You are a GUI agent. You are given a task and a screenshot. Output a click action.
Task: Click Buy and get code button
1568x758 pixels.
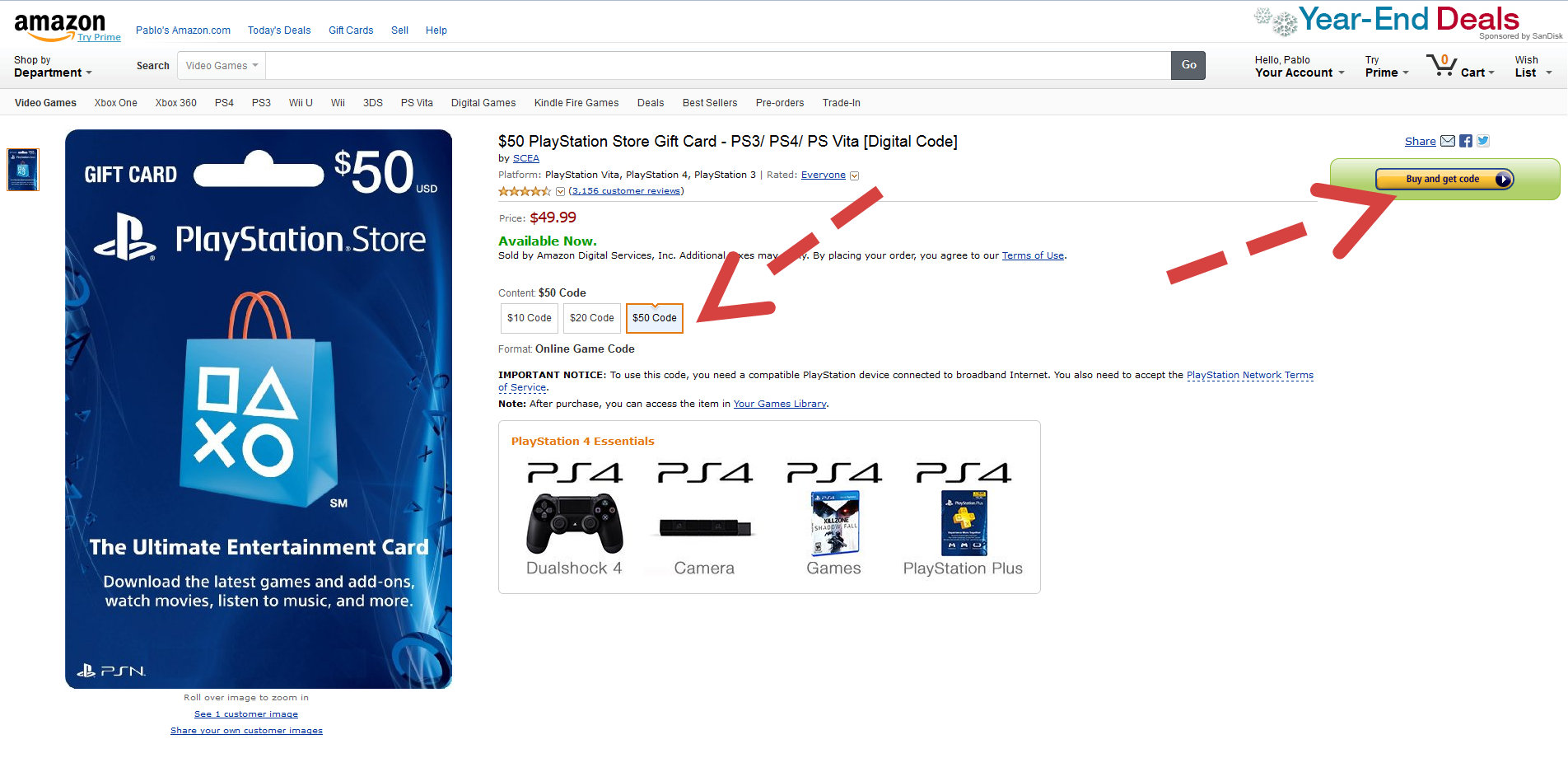(1444, 179)
